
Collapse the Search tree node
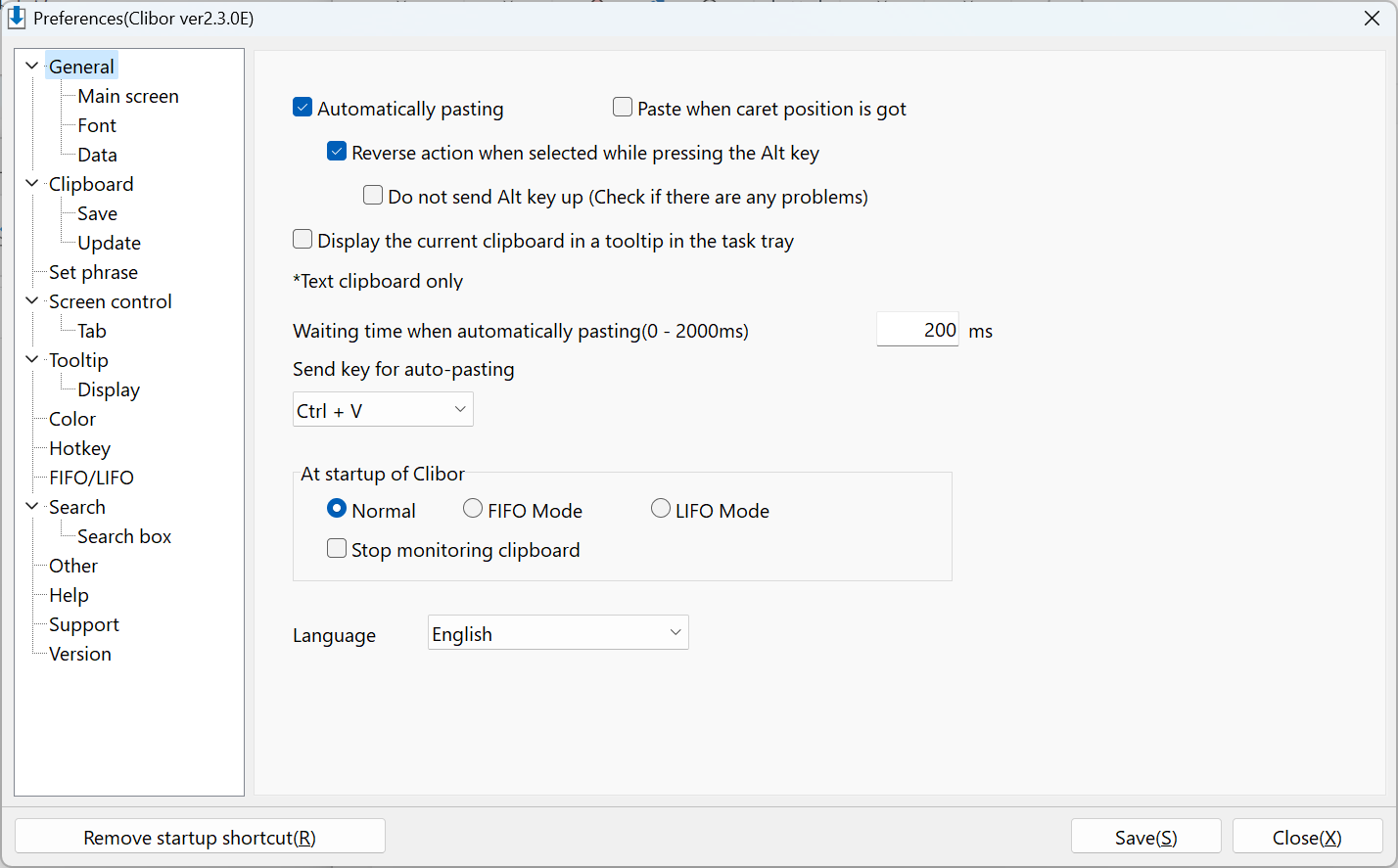[32, 506]
